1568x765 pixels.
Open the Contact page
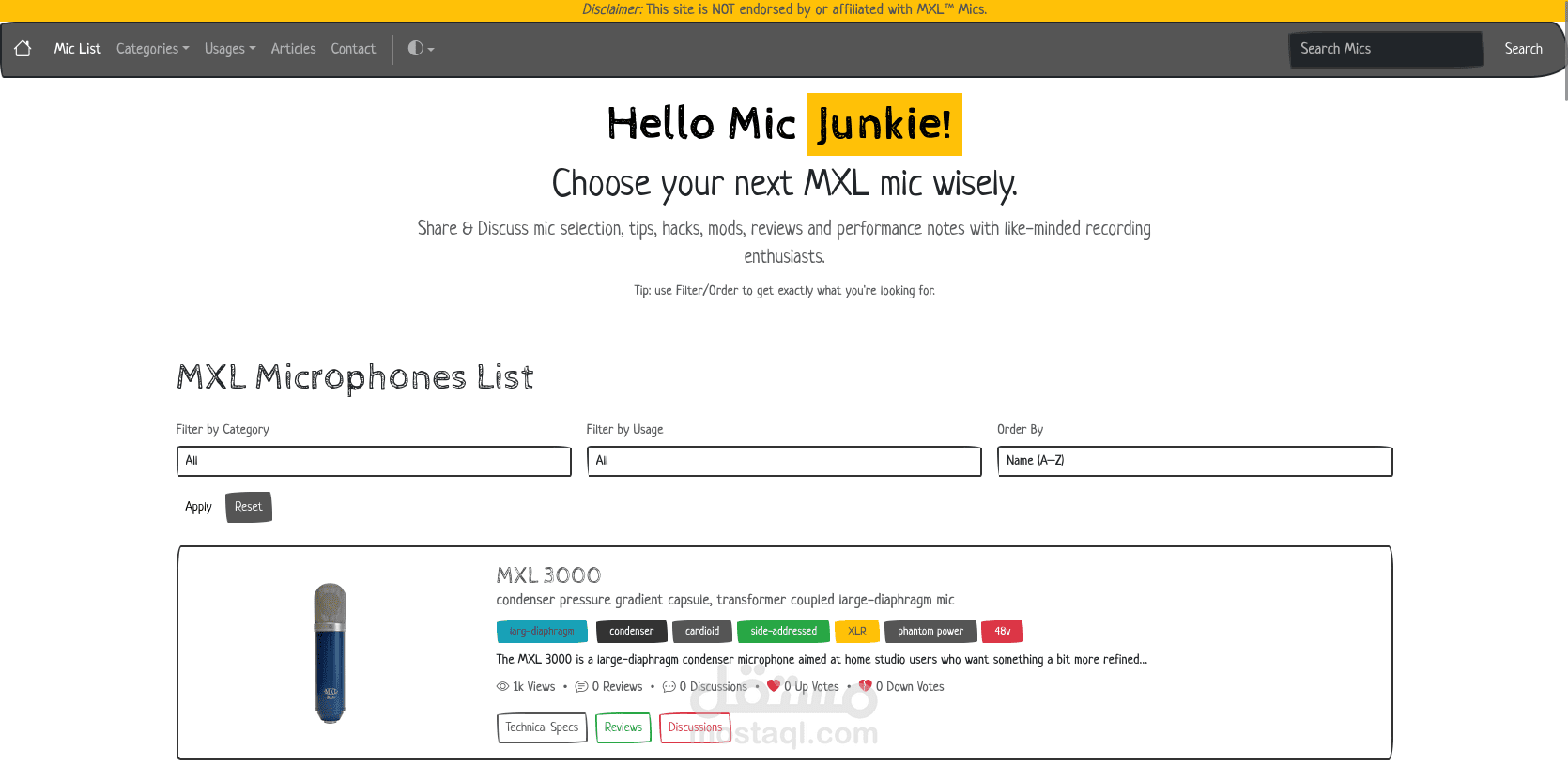pyautogui.click(x=353, y=49)
